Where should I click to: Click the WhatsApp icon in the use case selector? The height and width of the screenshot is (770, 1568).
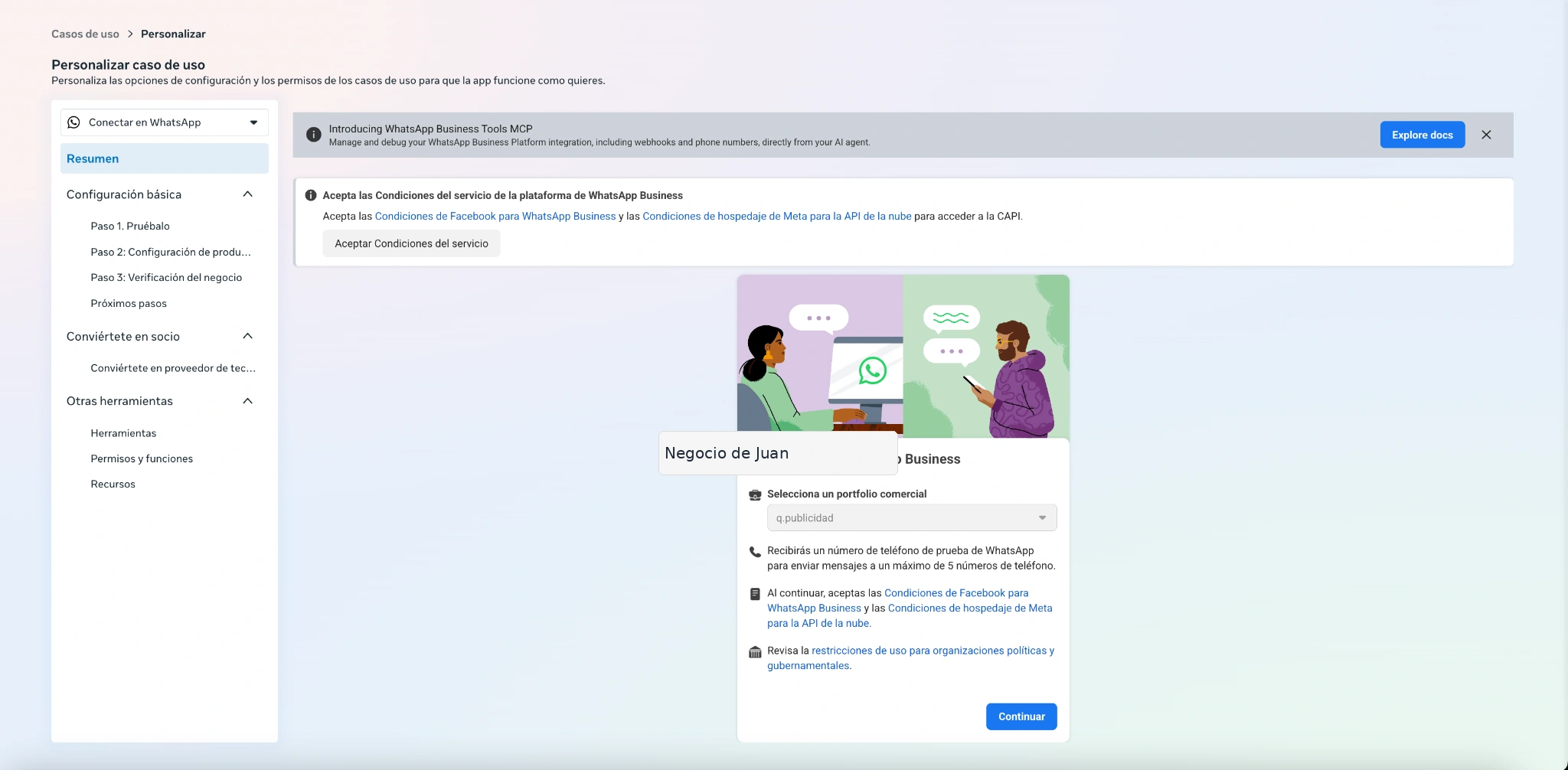73,122
